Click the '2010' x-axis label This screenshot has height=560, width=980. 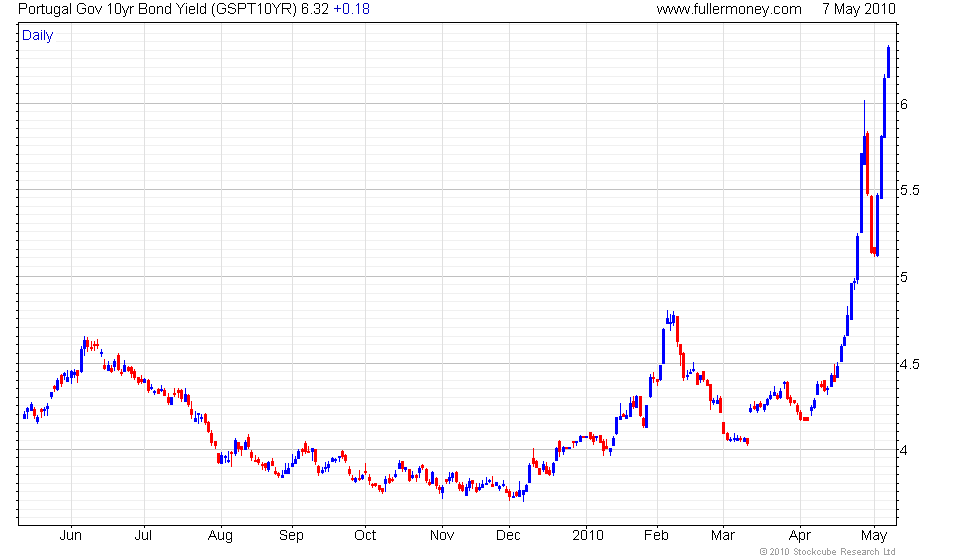588,536
